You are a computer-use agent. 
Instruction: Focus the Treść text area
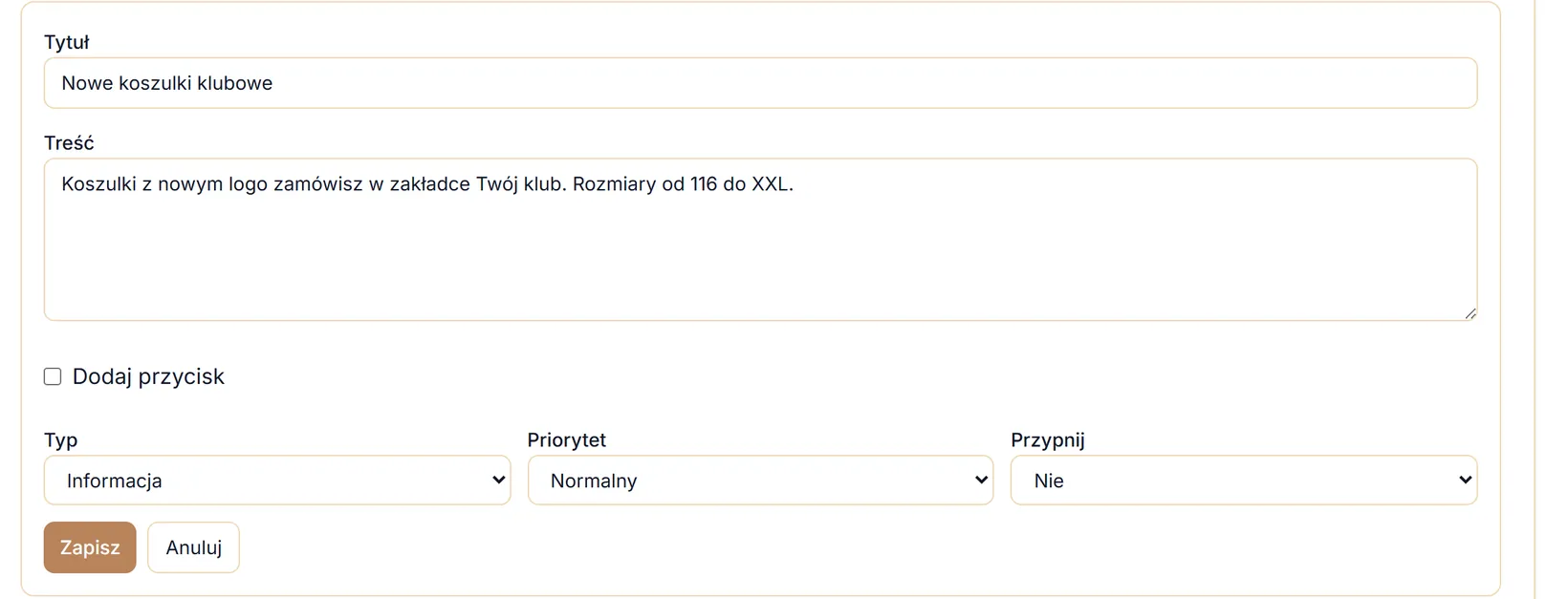pos(760,240)
